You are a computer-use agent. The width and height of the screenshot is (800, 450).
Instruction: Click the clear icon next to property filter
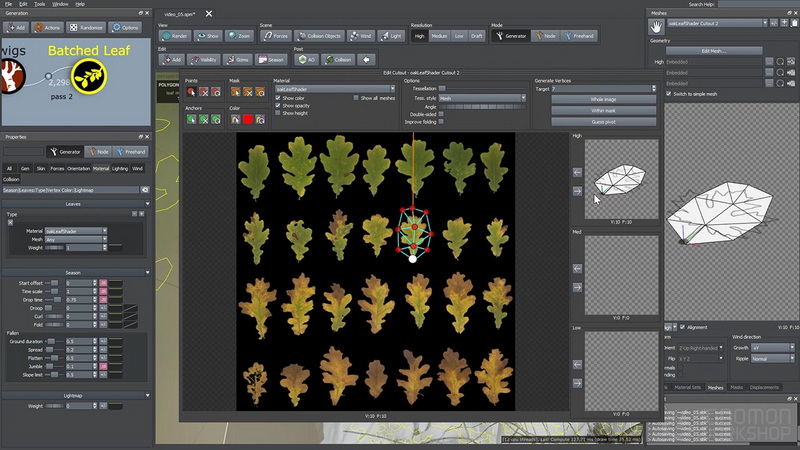tap(145, 190)
